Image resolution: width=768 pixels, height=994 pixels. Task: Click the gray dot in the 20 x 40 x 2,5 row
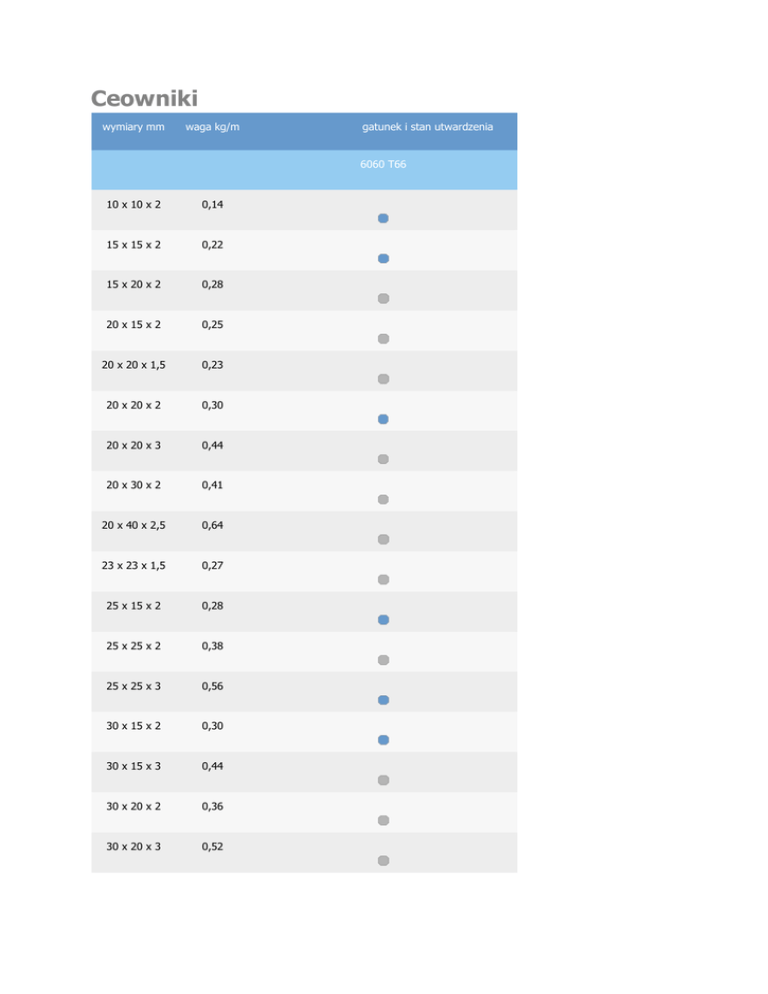click(383, 539)
